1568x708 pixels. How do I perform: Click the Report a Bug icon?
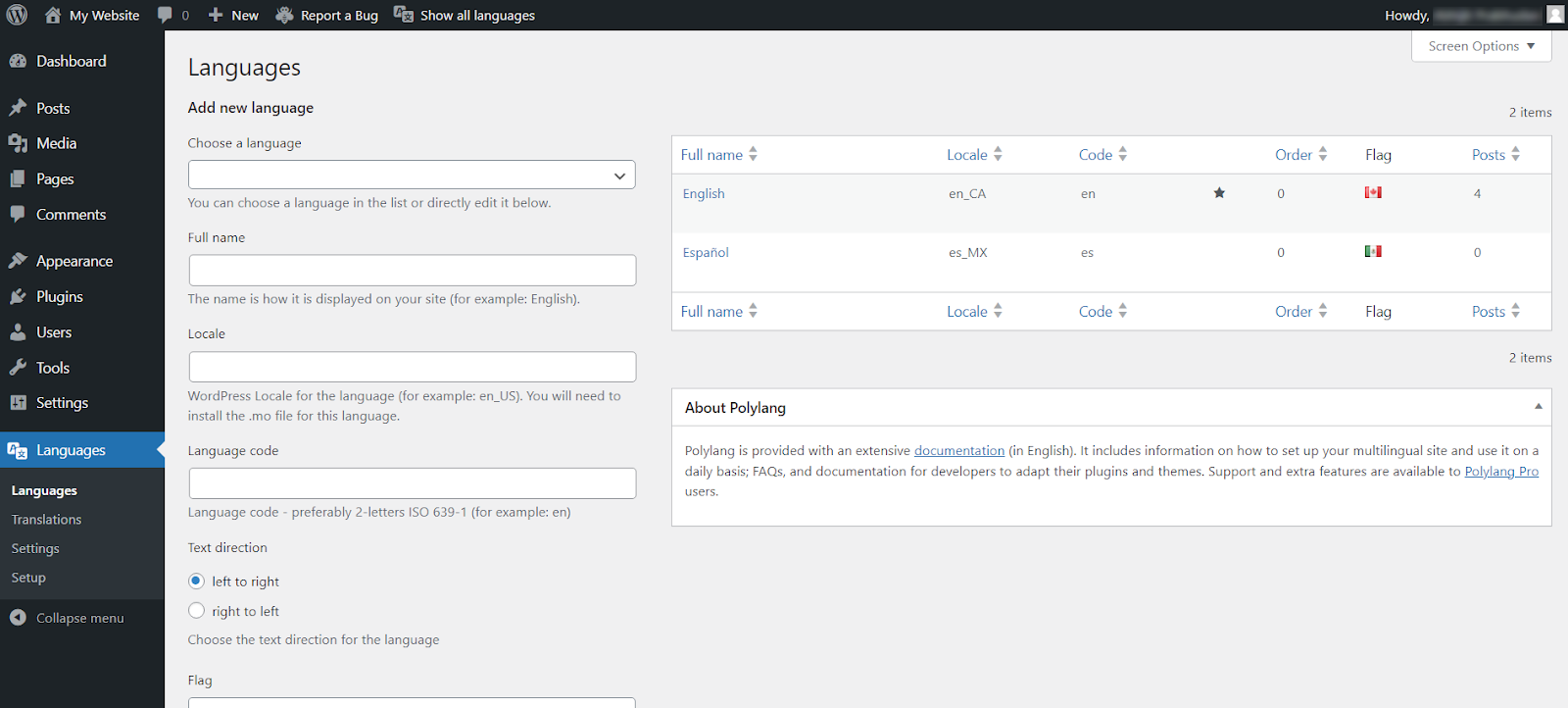tap(284, 15)
